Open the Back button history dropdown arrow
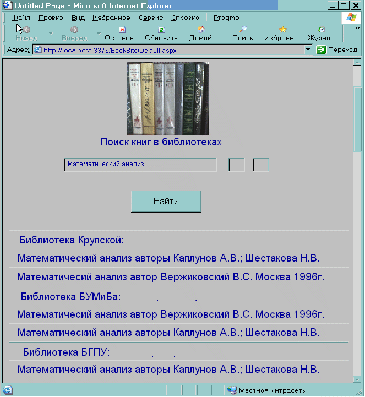Viewport: 365px width, 397px height. [51, 33]
